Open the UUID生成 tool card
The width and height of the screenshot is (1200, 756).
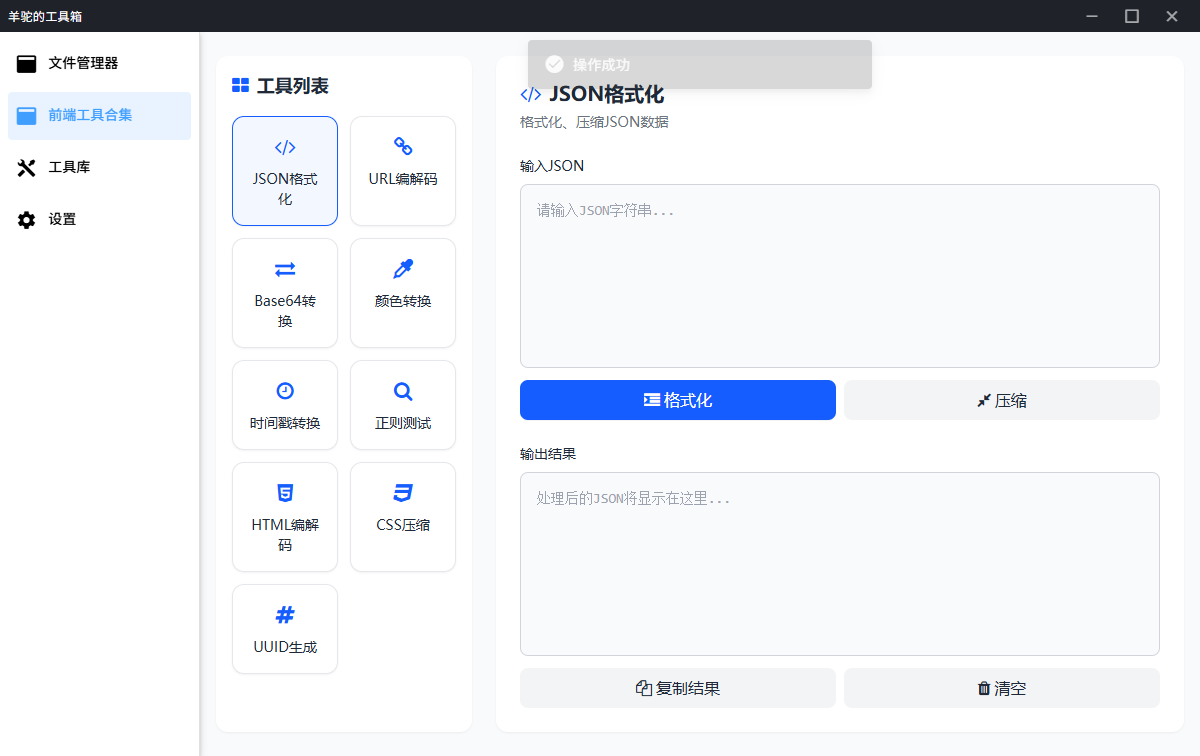(x=285, y=629)
